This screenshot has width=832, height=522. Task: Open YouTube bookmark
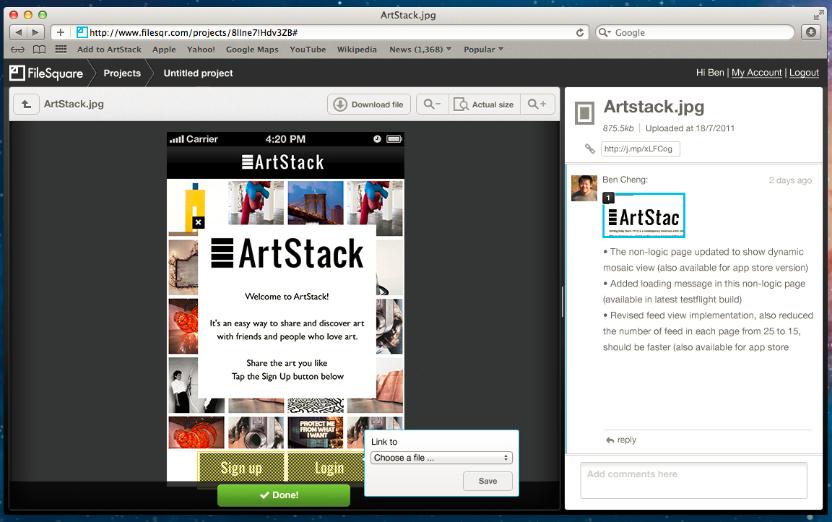coord(308,49)
